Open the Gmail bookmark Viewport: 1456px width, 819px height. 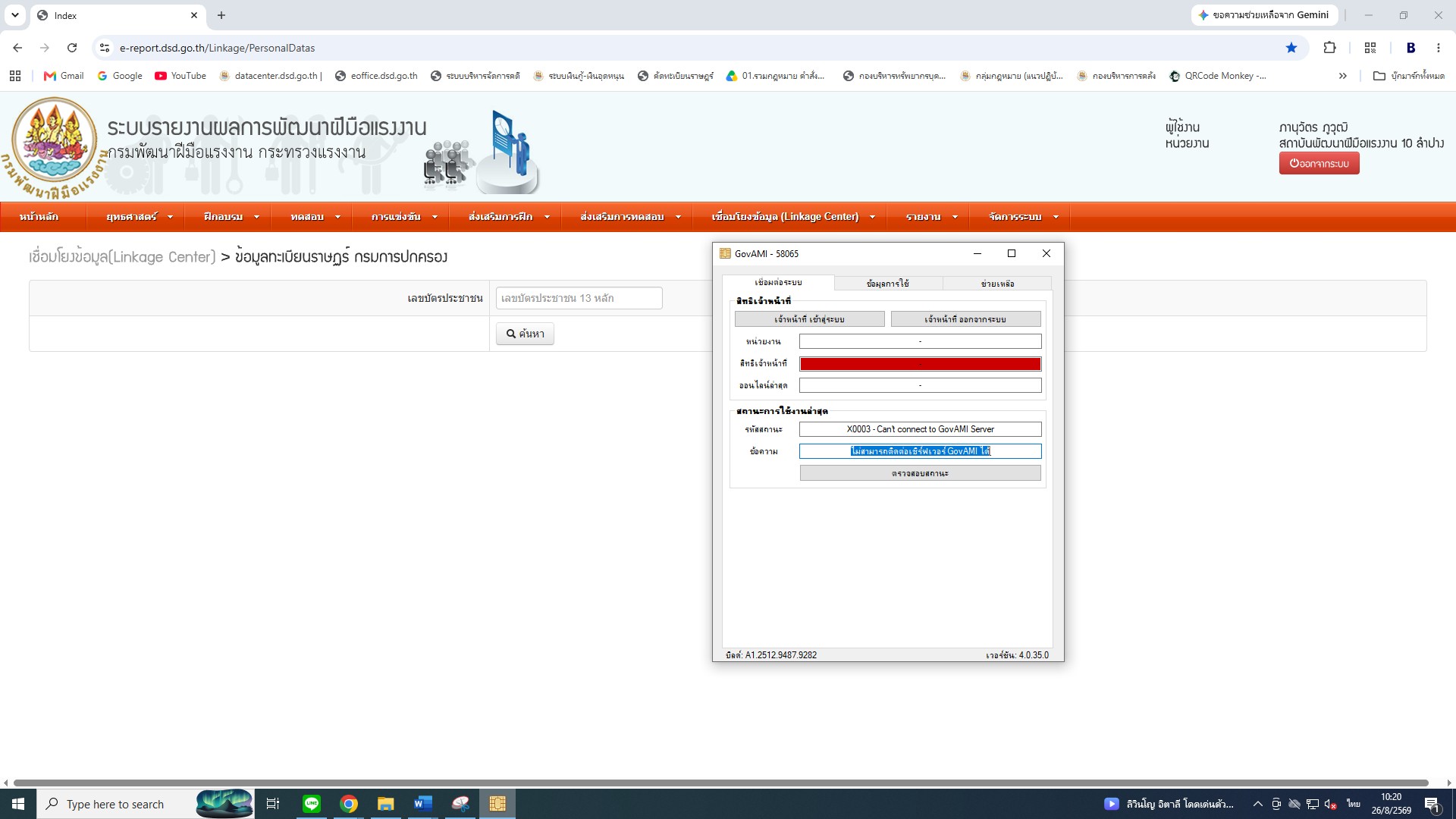coord(64,76)
